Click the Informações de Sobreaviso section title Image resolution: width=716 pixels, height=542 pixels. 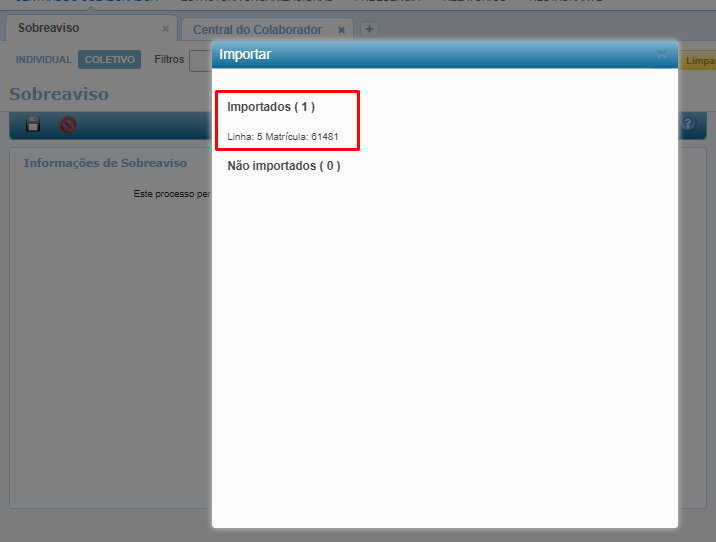(105, 163)
